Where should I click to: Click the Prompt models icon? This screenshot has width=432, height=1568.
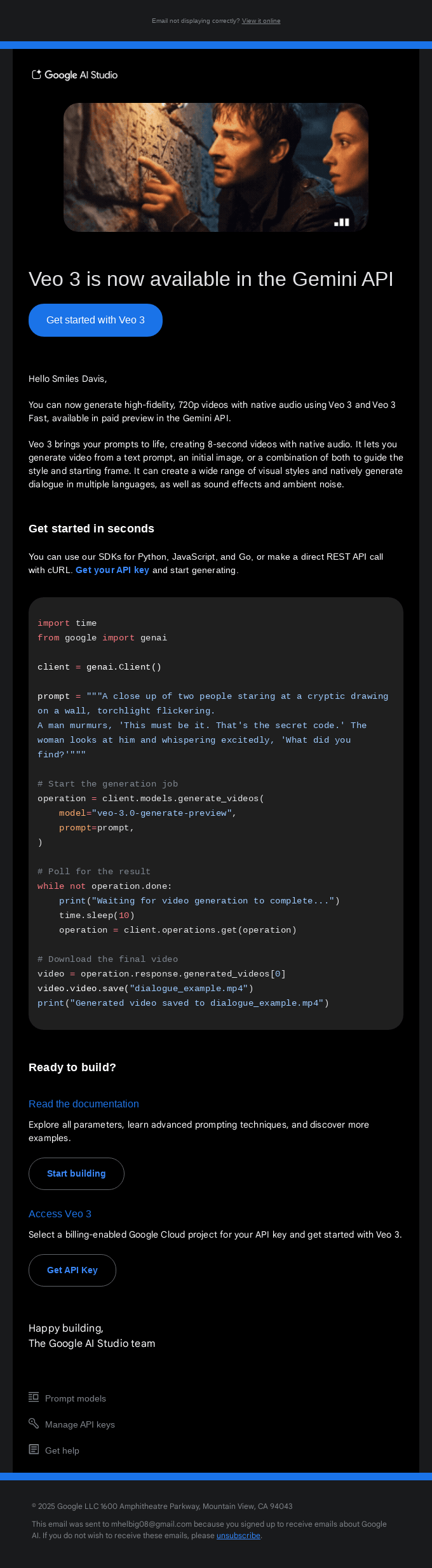click(33, 1398)
